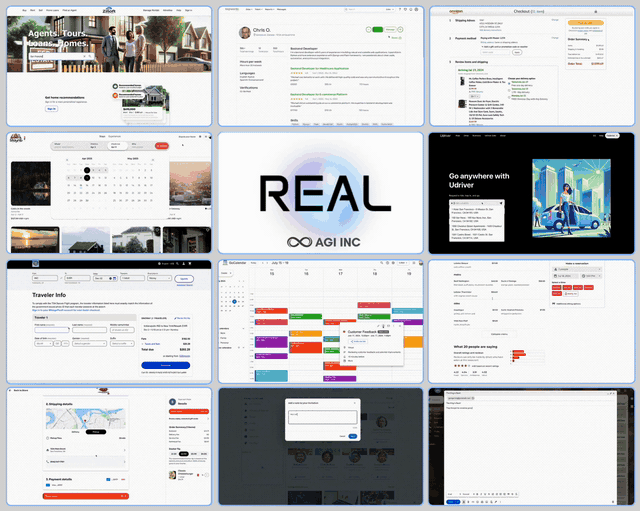Switch to the Stays tab
The height and width of the screenshot is (511, 640).
(x=102, y=136)
